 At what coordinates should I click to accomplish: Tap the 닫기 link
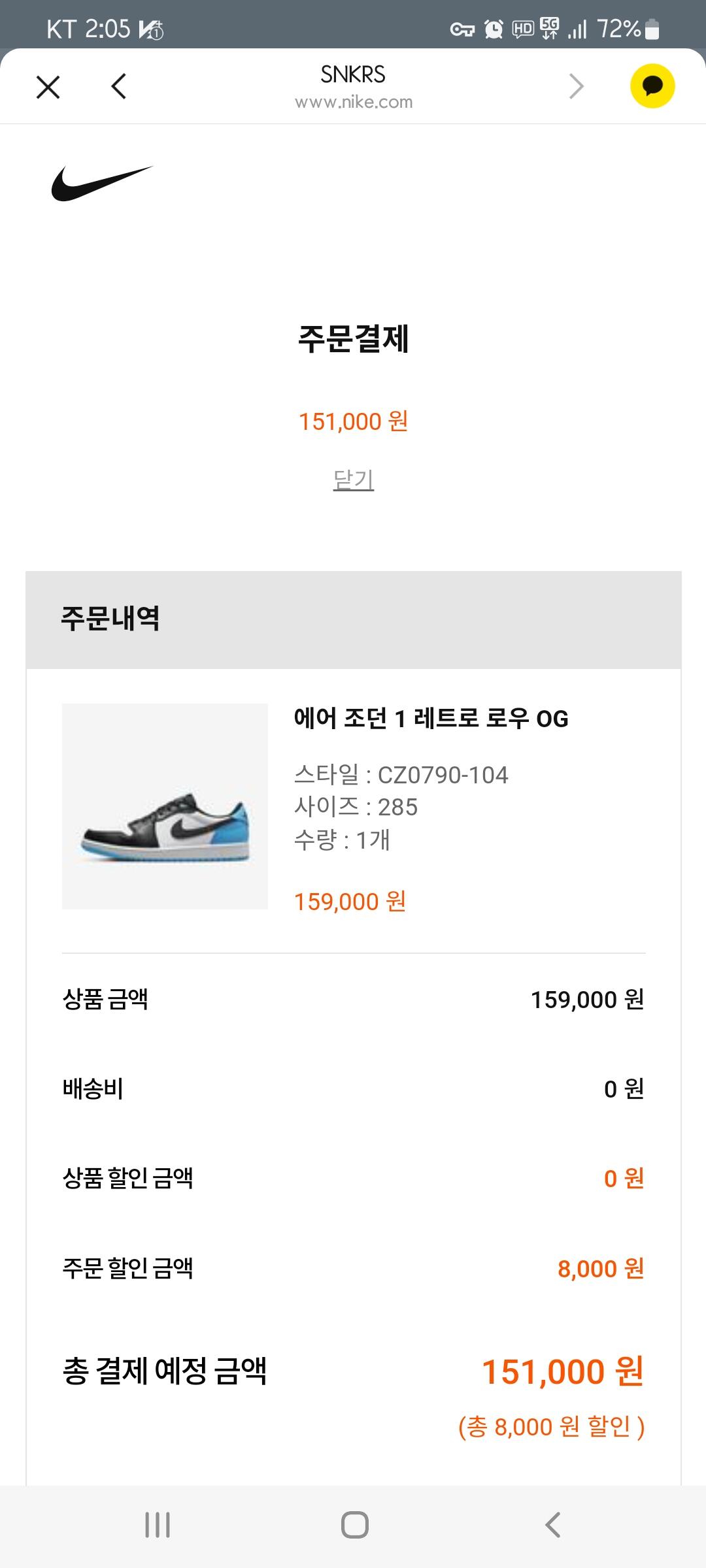click(353, 480)
